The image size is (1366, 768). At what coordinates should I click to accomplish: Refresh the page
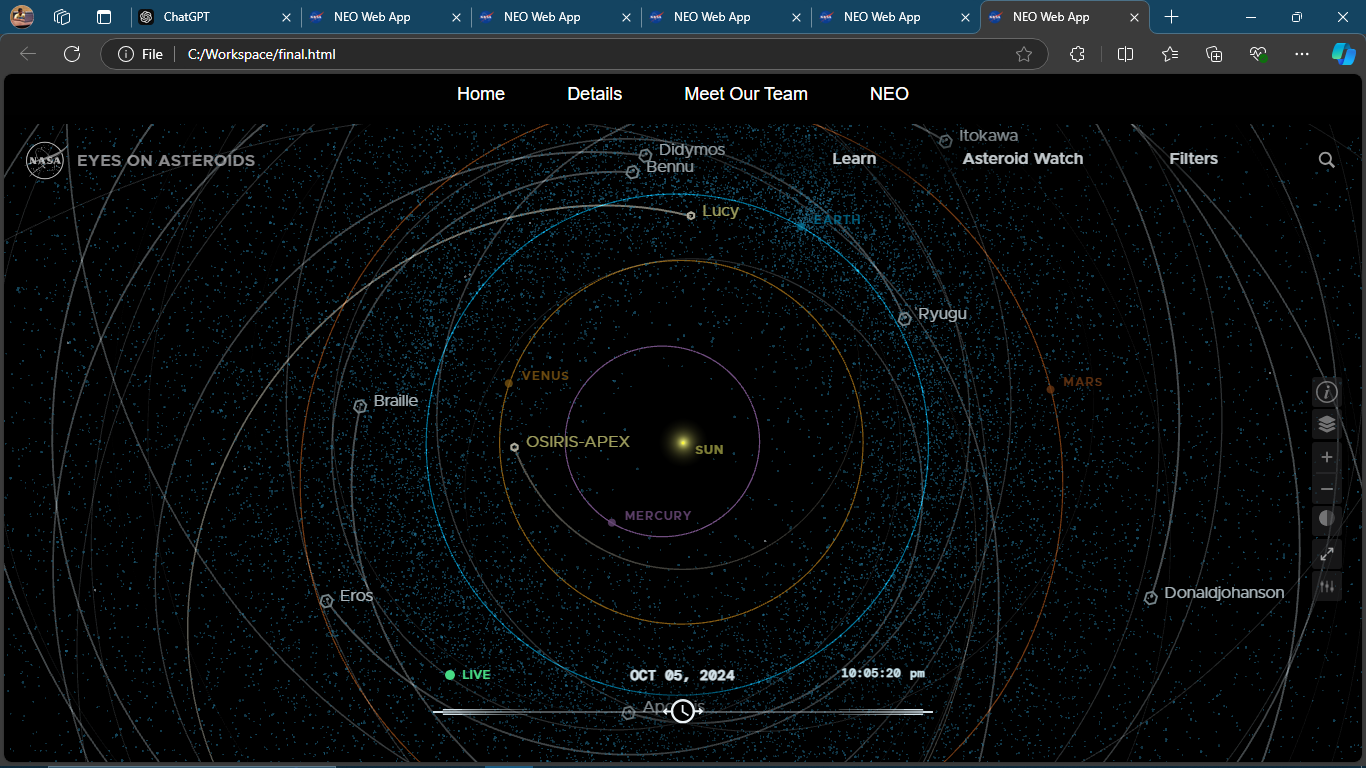coord(72,54)
